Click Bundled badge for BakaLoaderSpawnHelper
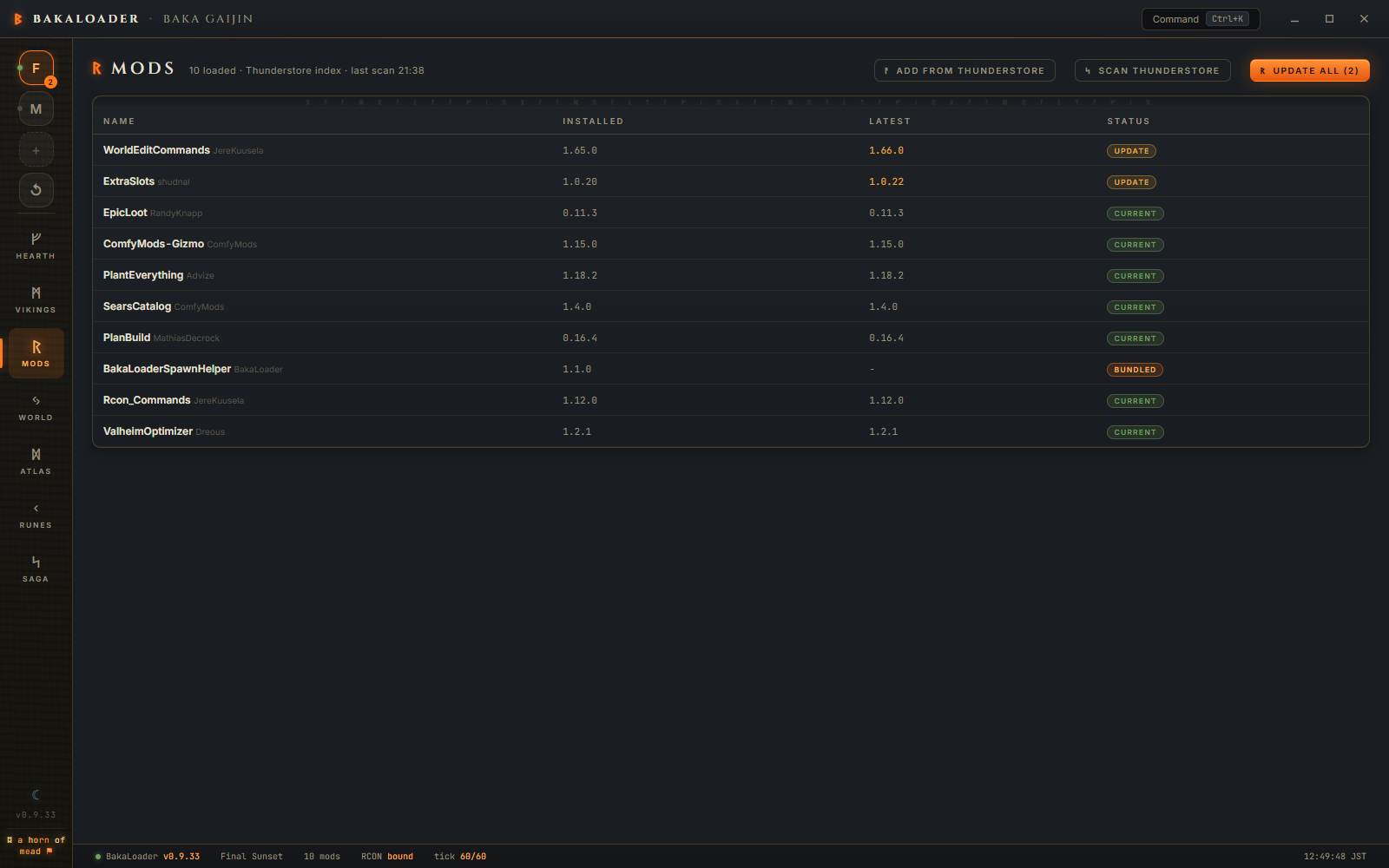1389x868 pixels. point(1135,370)
